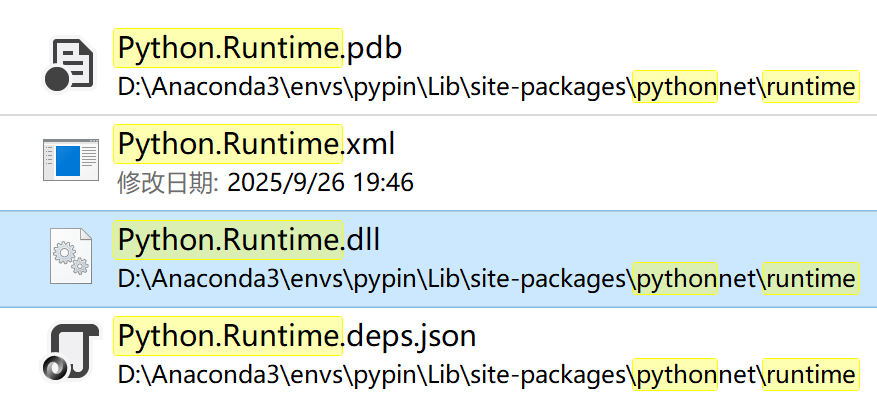Image resolution: width=877 pixels, height=415 pixels.
Task: Click the folder path under Python.Runtime.pdb
Action: [487, 87]
